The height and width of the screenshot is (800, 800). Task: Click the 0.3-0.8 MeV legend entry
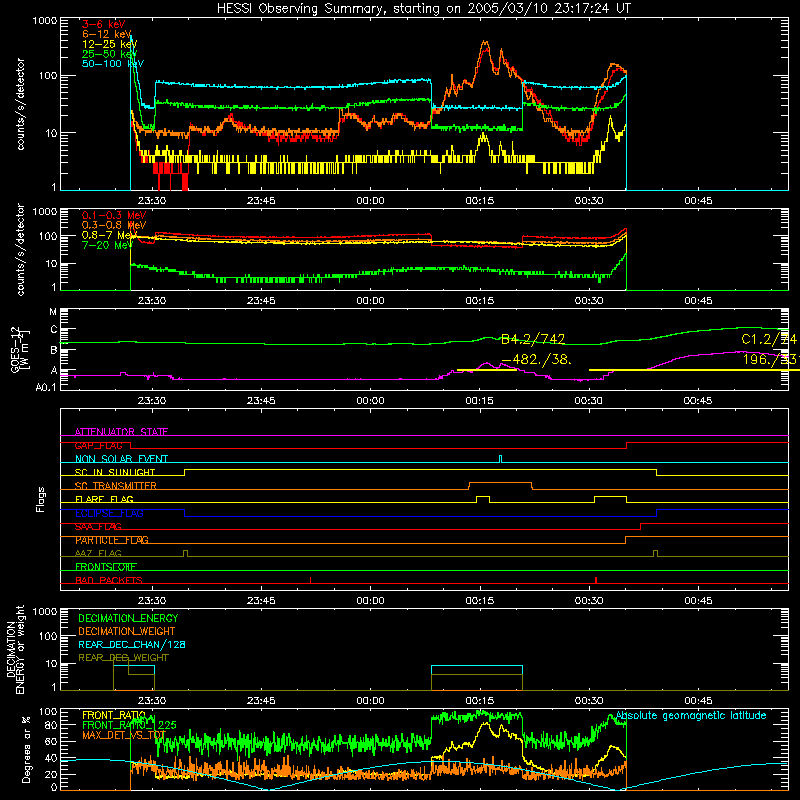(114, 225)
